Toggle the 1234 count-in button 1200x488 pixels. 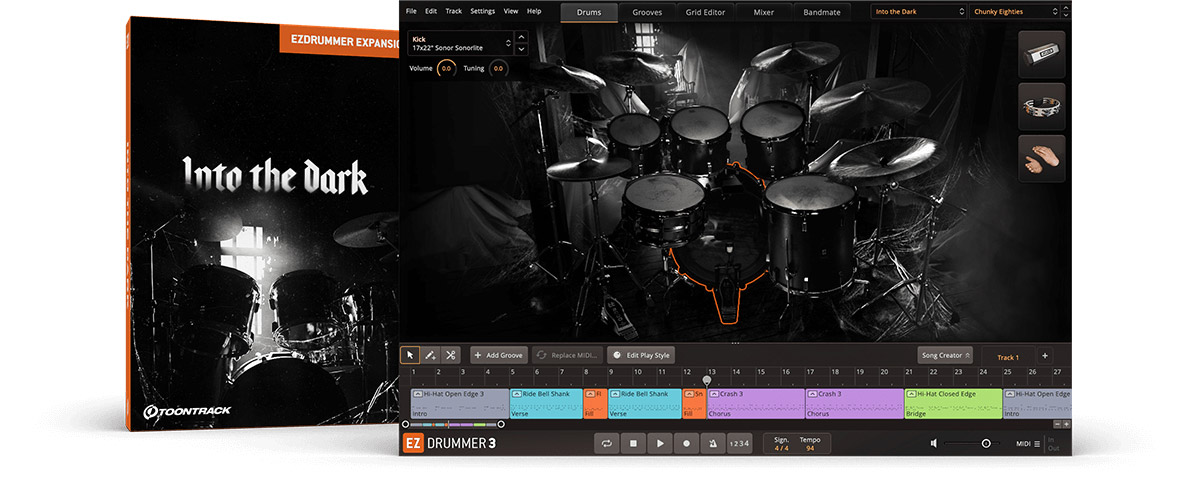point(738,443)
